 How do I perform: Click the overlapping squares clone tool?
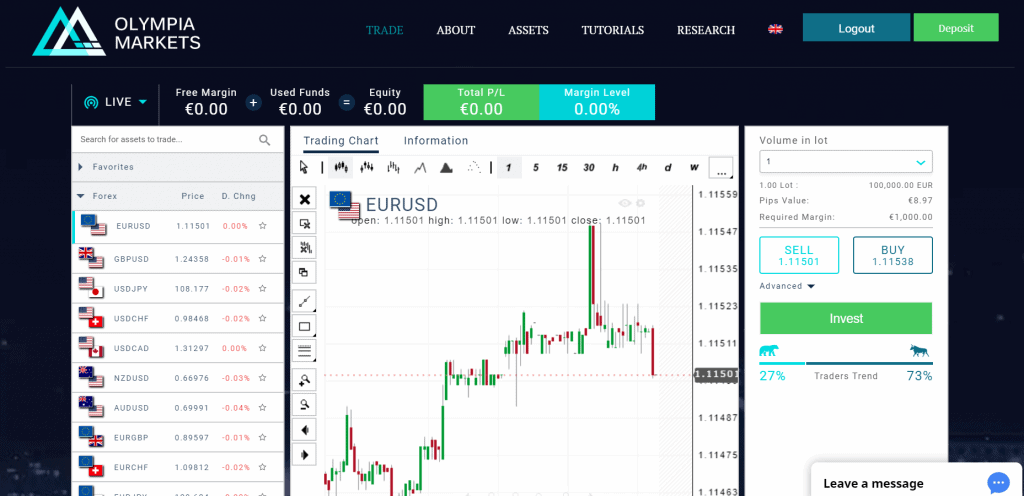tap(304, 272)
